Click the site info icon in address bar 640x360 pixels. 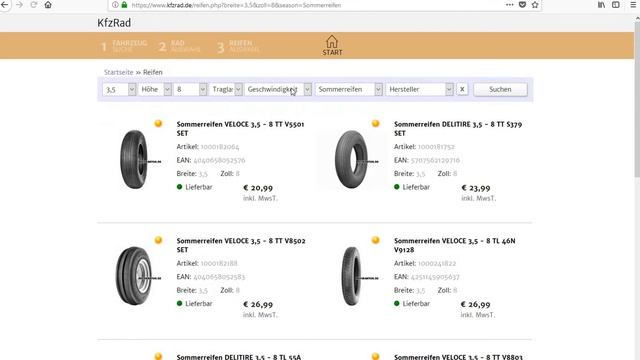click(x=115, y=5)
